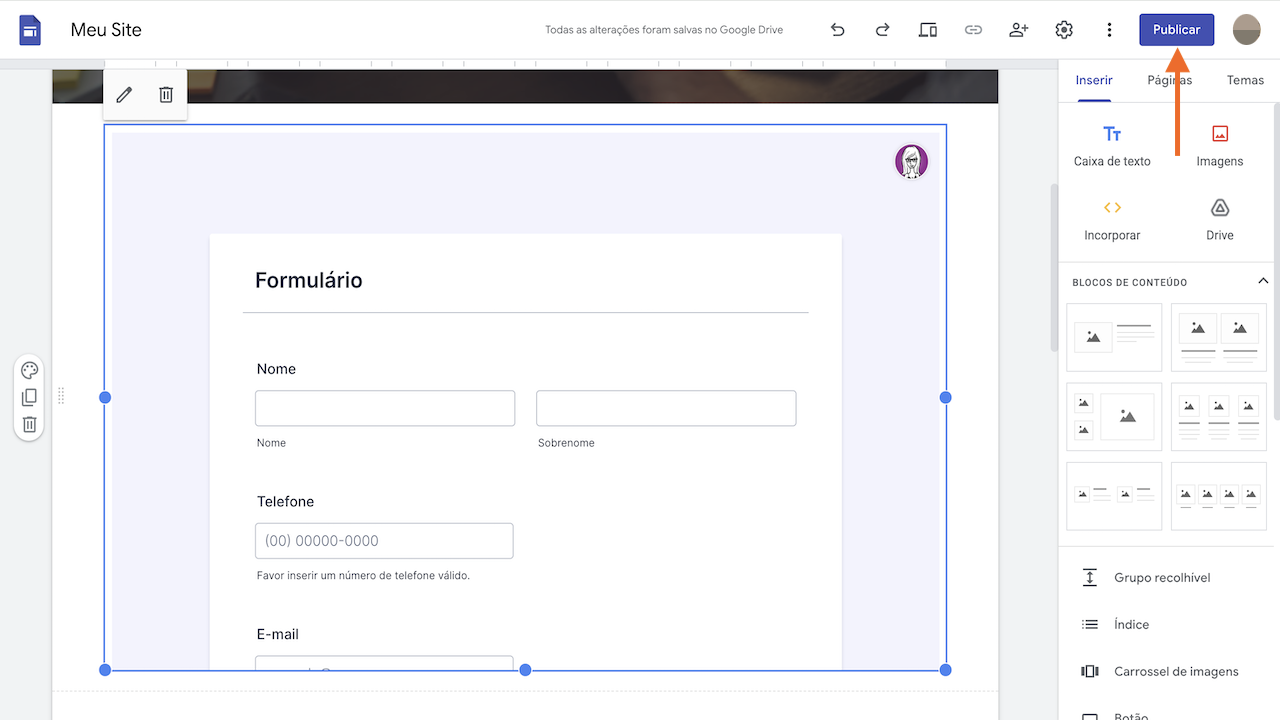This screenshot has width=1280, height=720.
Task: Grab the section drag handle dots
Action: (x=61, y=396)
